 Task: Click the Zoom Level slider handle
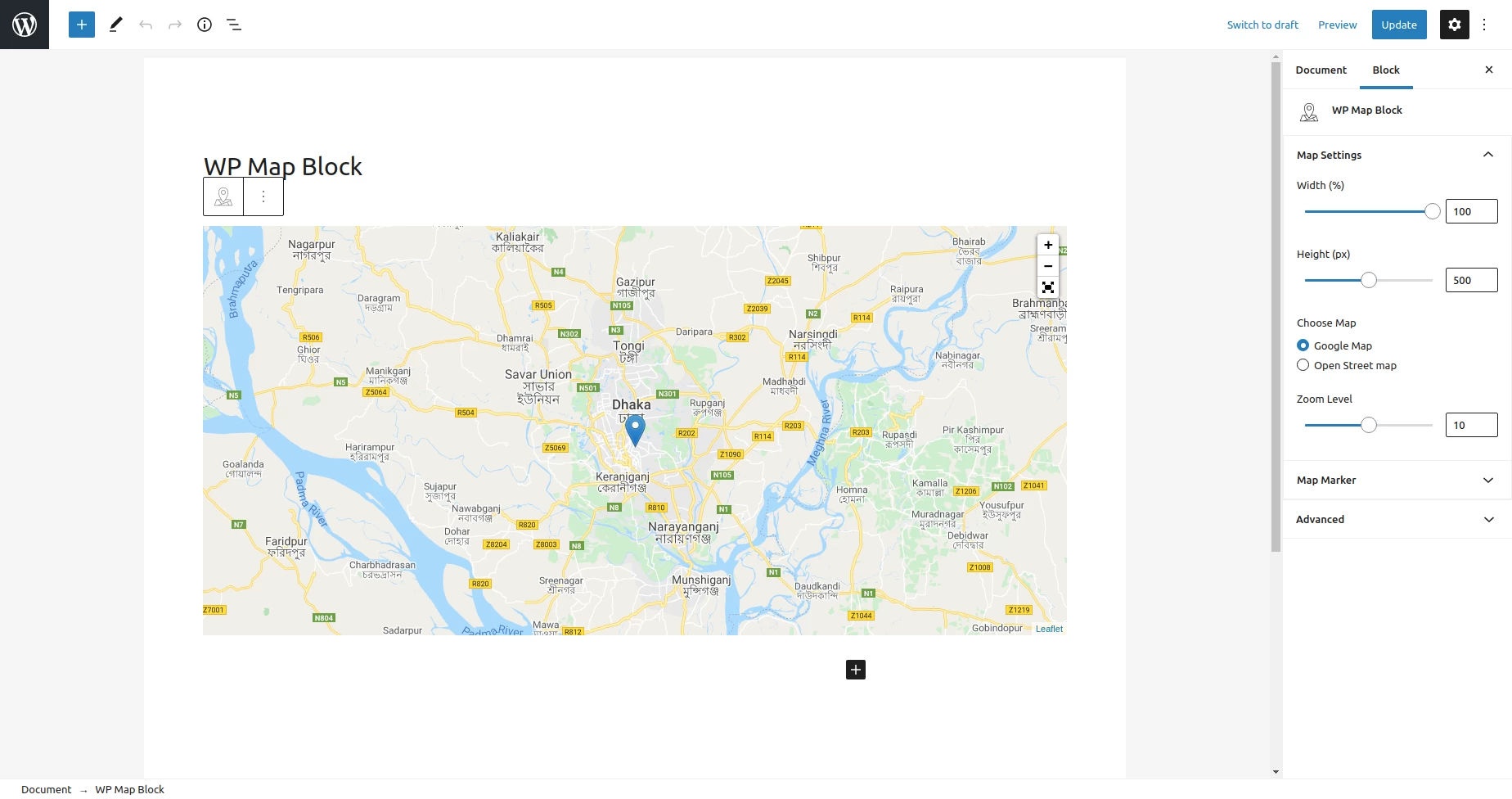1369,425
